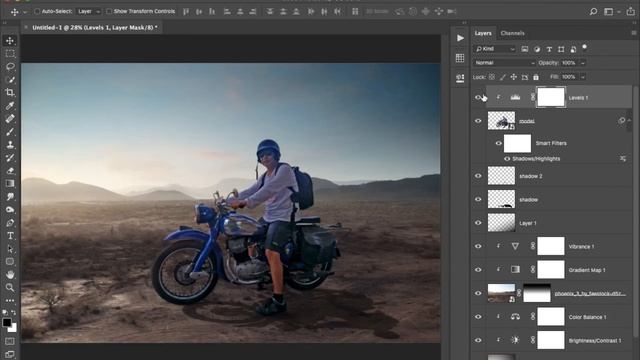
Task: Hide the Shadows/Highlights filter
Action: pyautogui.click(x=507, y=159)
